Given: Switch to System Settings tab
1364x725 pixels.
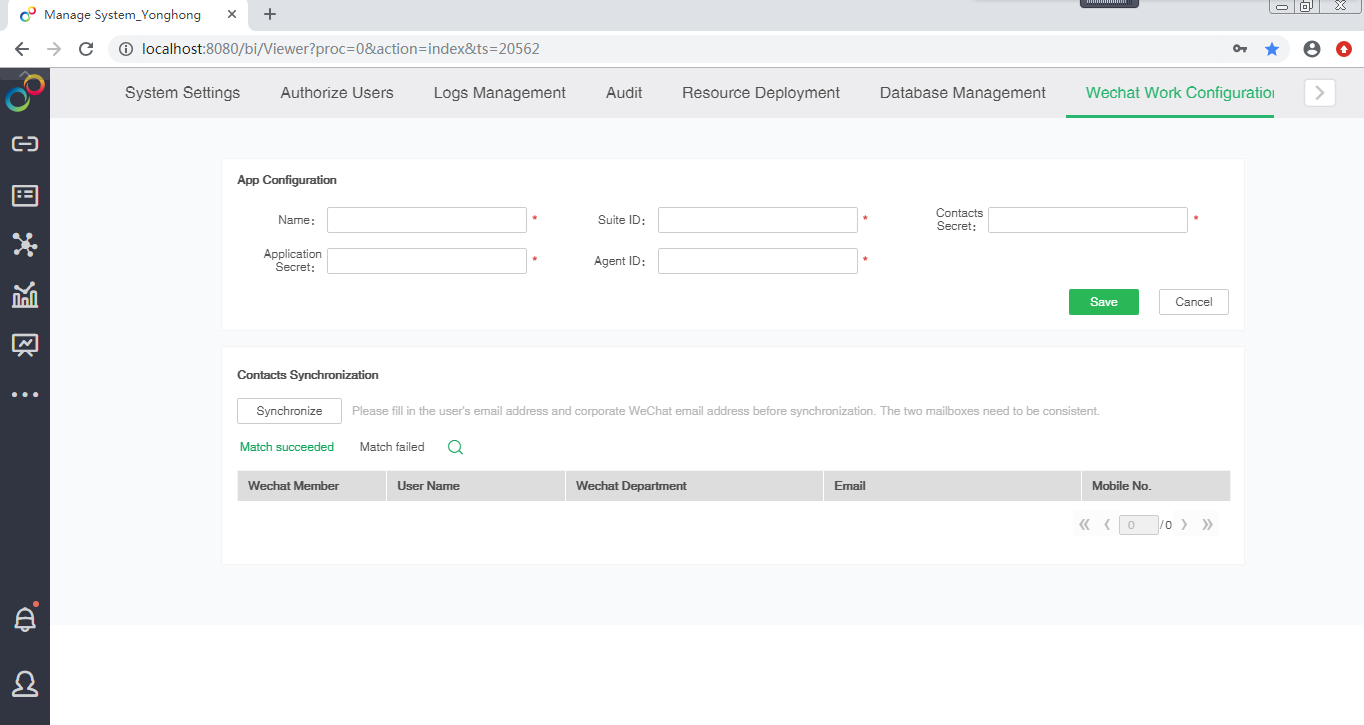Looking at the screenshot, I should pos(182,93).
